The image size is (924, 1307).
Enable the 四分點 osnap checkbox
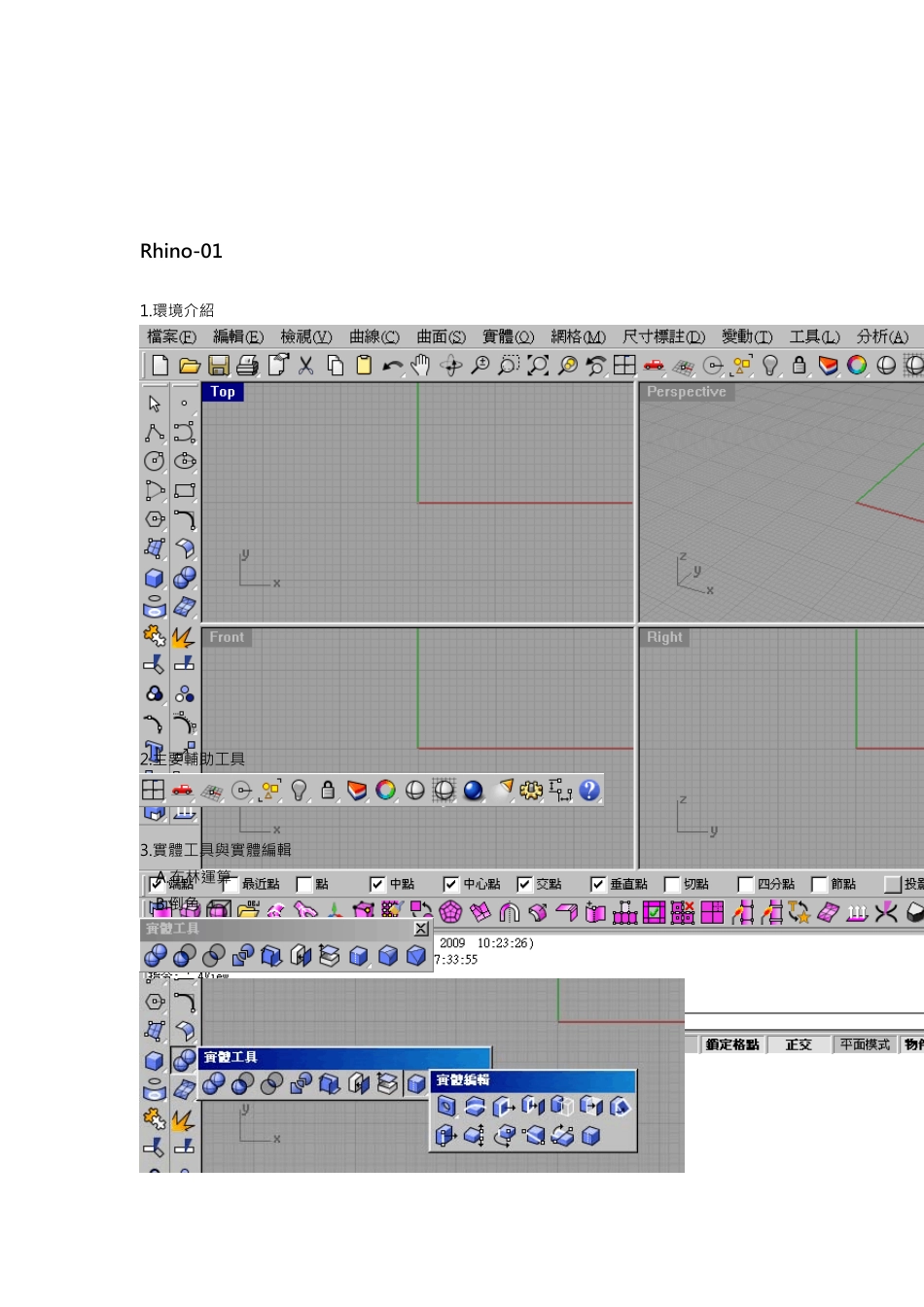pyautogui.click(x=745, y=884)
